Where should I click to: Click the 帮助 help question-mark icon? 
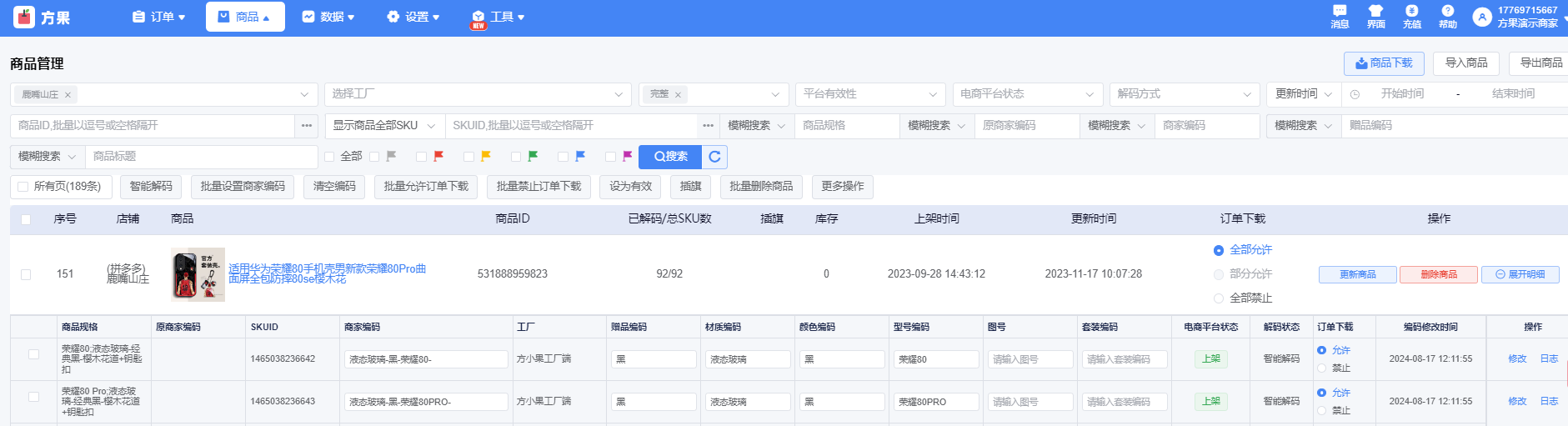[1447, 12]
